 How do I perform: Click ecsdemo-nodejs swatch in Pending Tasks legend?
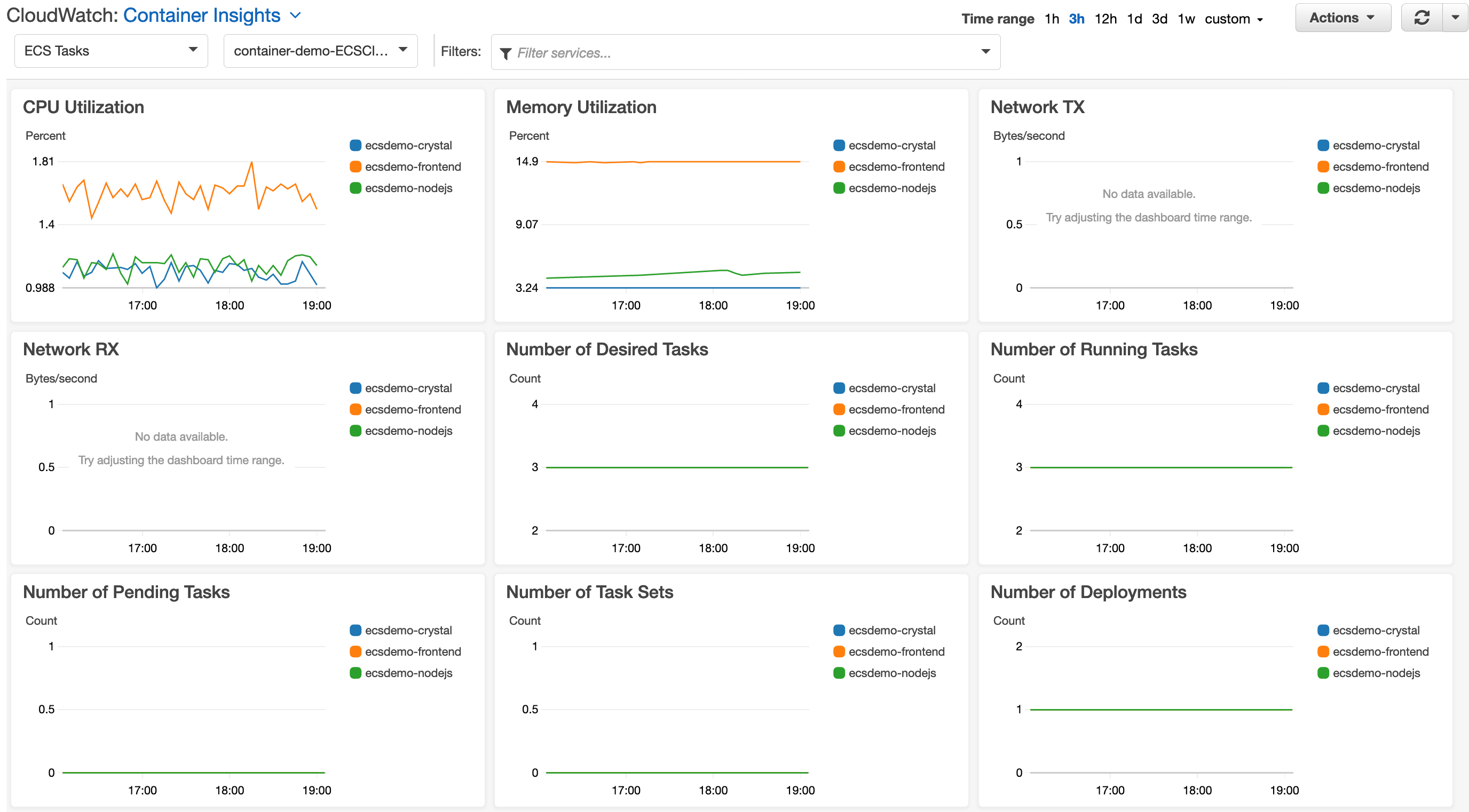356,673
